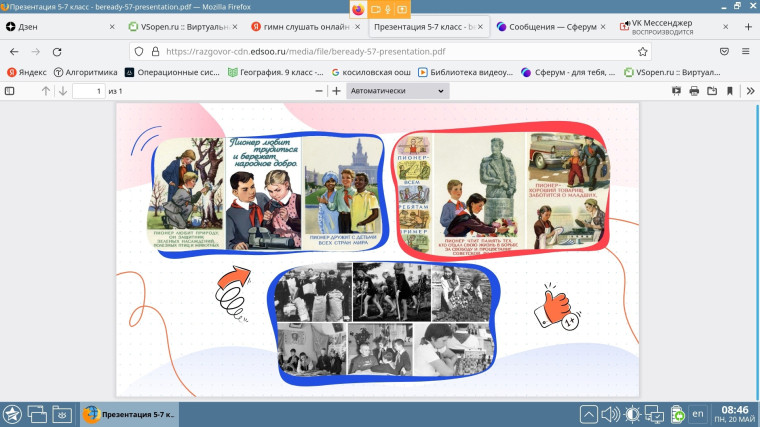The width and height of the screenshot is (760, 427).
Task: Open the brightness control icon
Action: tap(632, 414)
